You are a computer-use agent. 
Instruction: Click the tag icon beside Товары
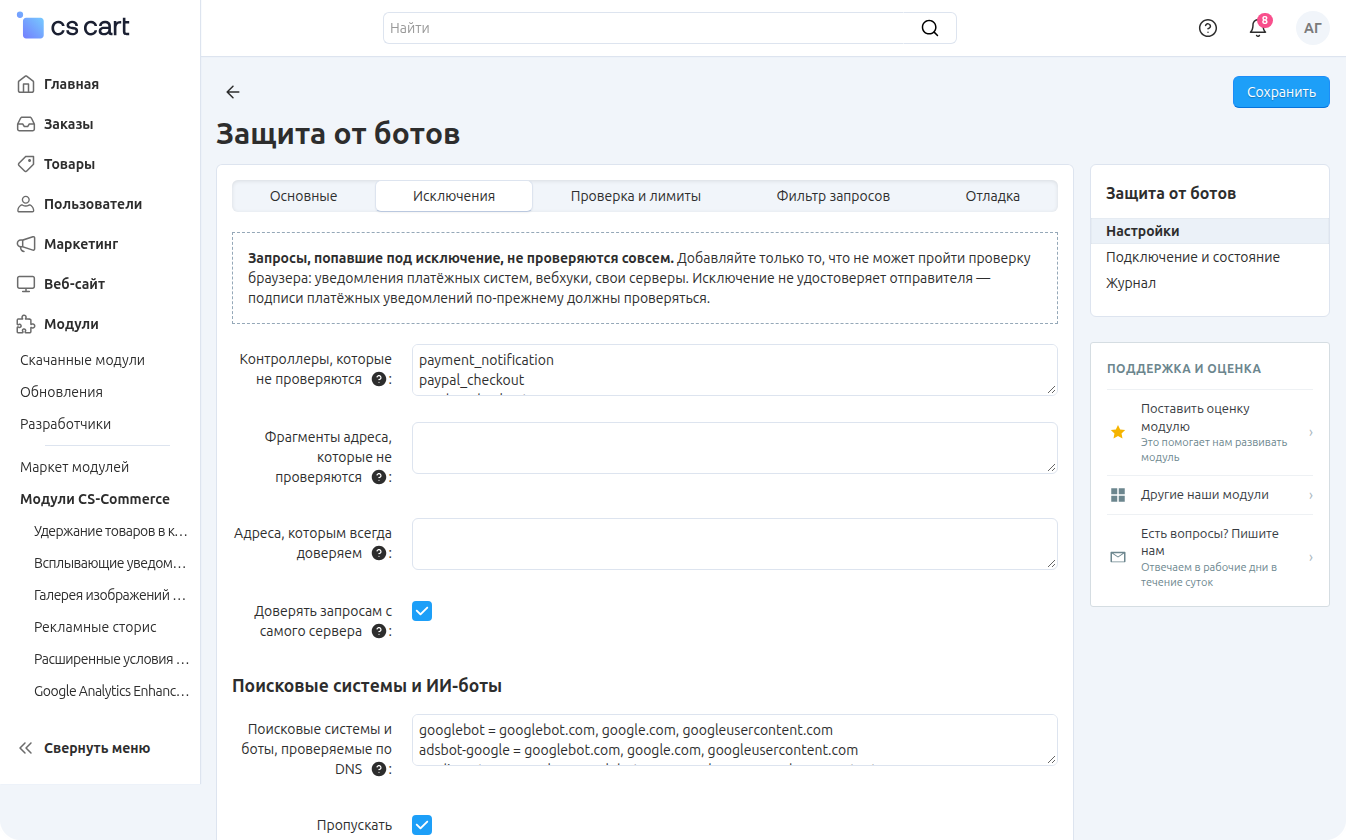click(27, 164)
